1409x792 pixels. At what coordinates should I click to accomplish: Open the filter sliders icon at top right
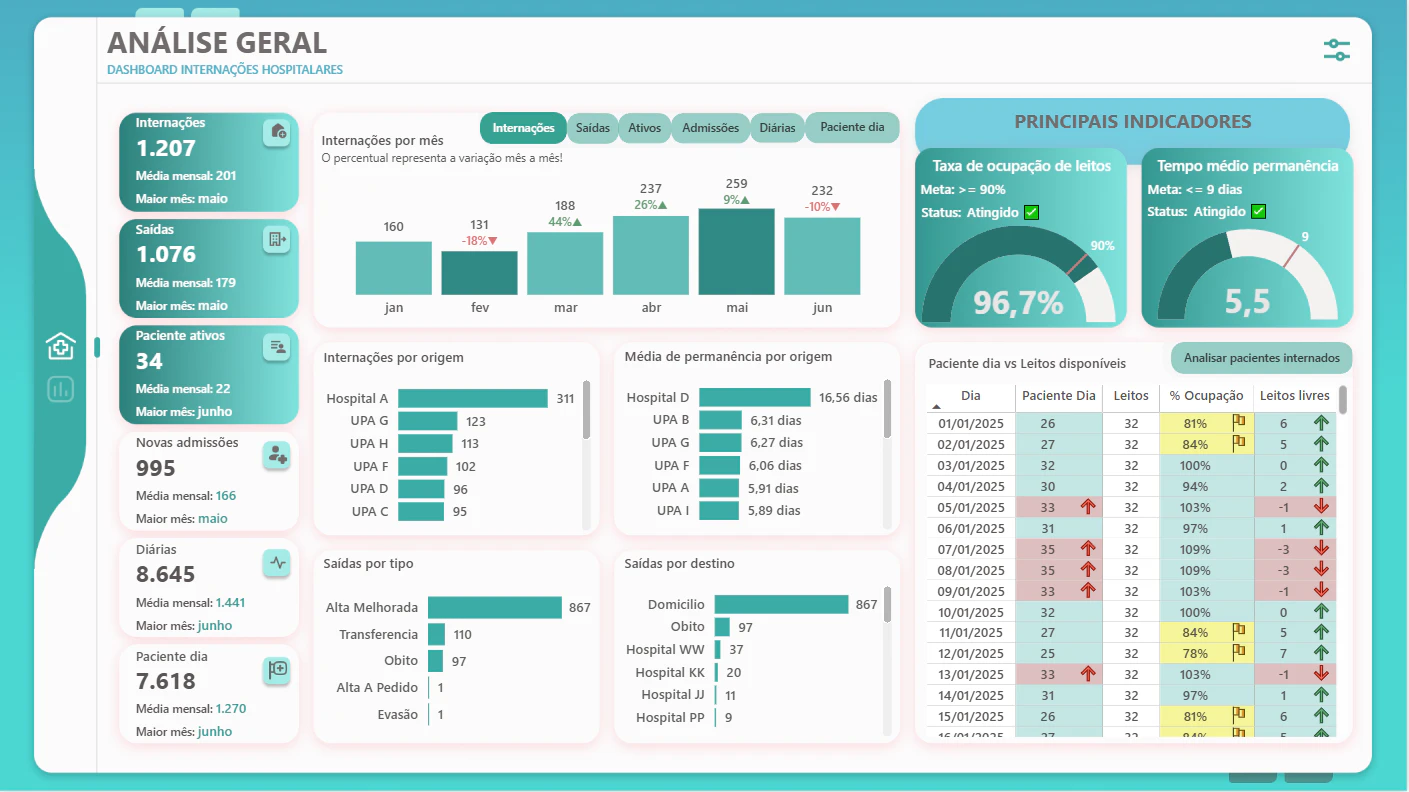click(x=1336, y=50)
